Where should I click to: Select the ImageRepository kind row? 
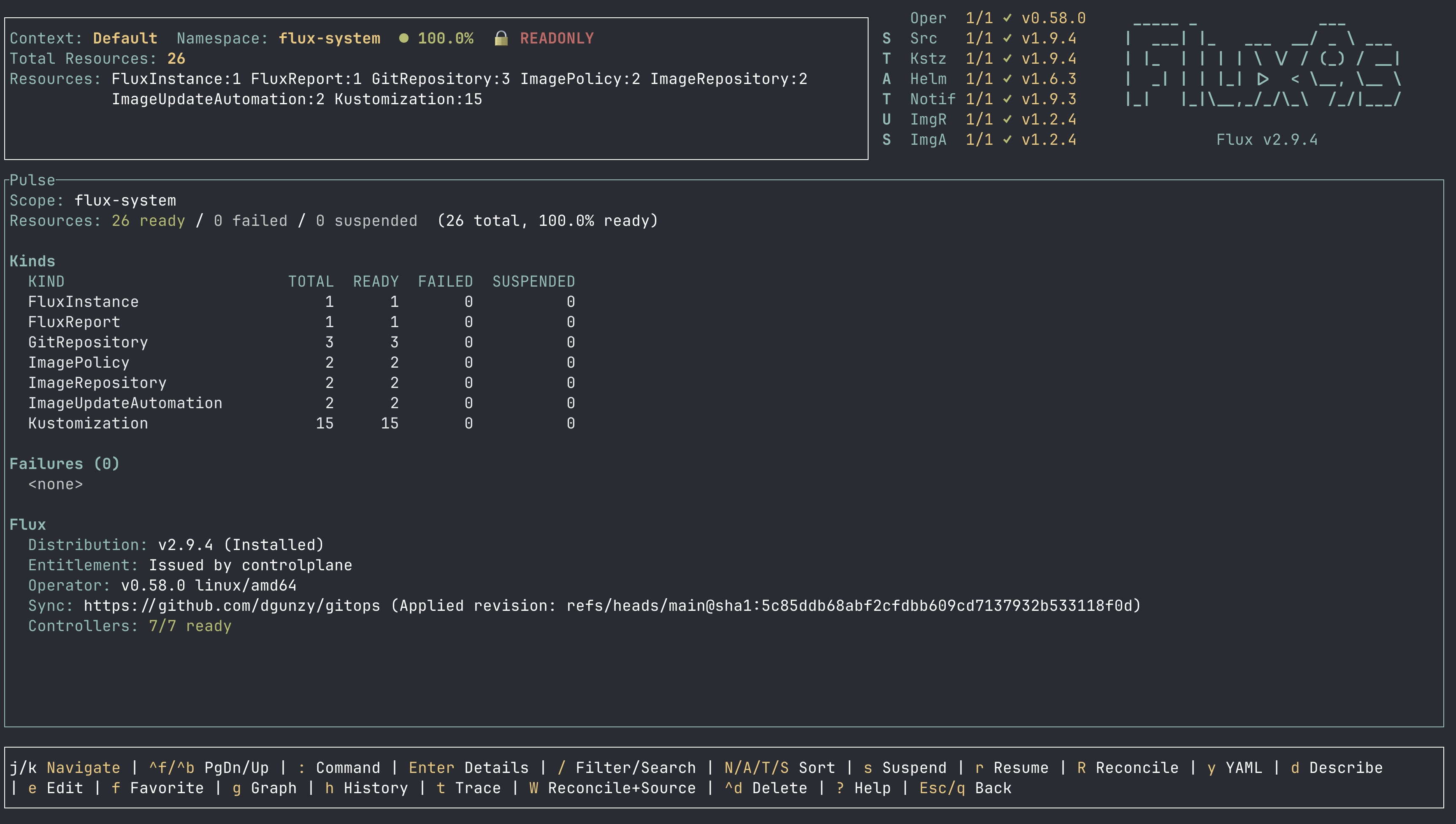(x=301, y=383)
